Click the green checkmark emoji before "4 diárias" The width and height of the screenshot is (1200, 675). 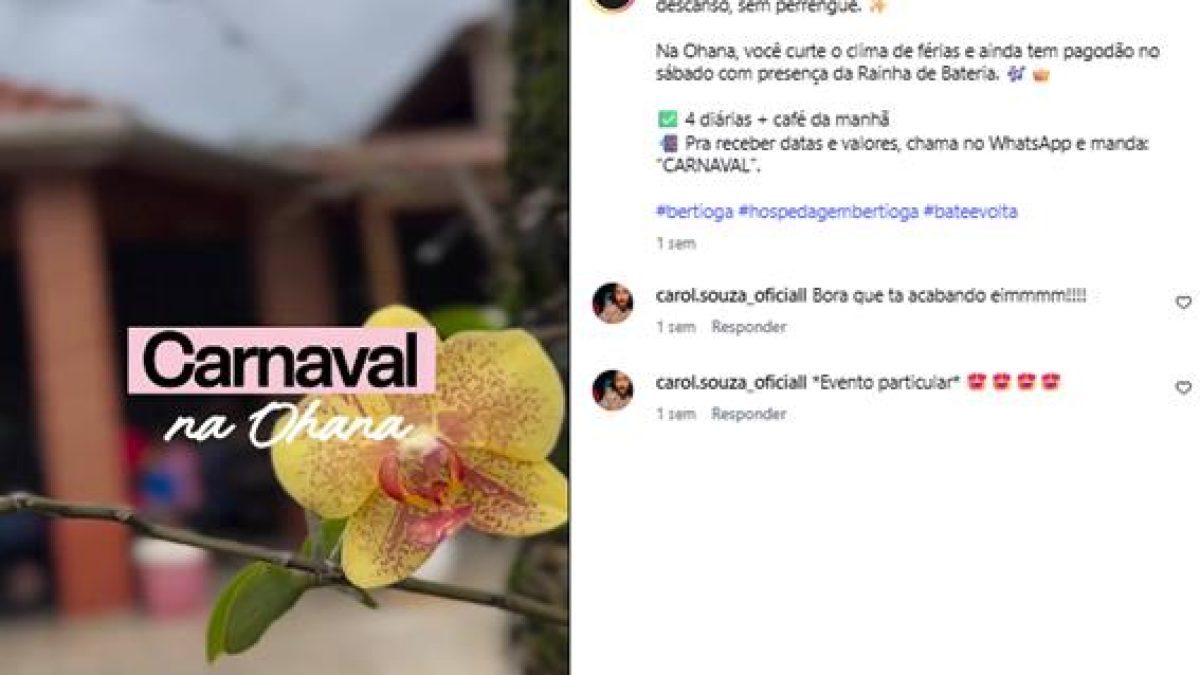point(667,119)
